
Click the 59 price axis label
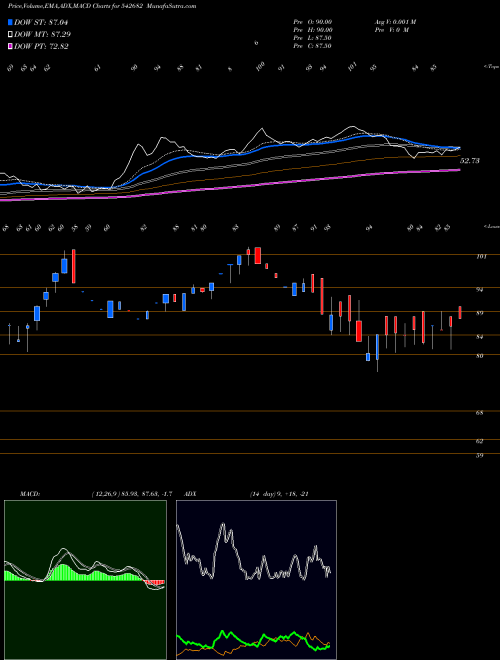(480, 455)
